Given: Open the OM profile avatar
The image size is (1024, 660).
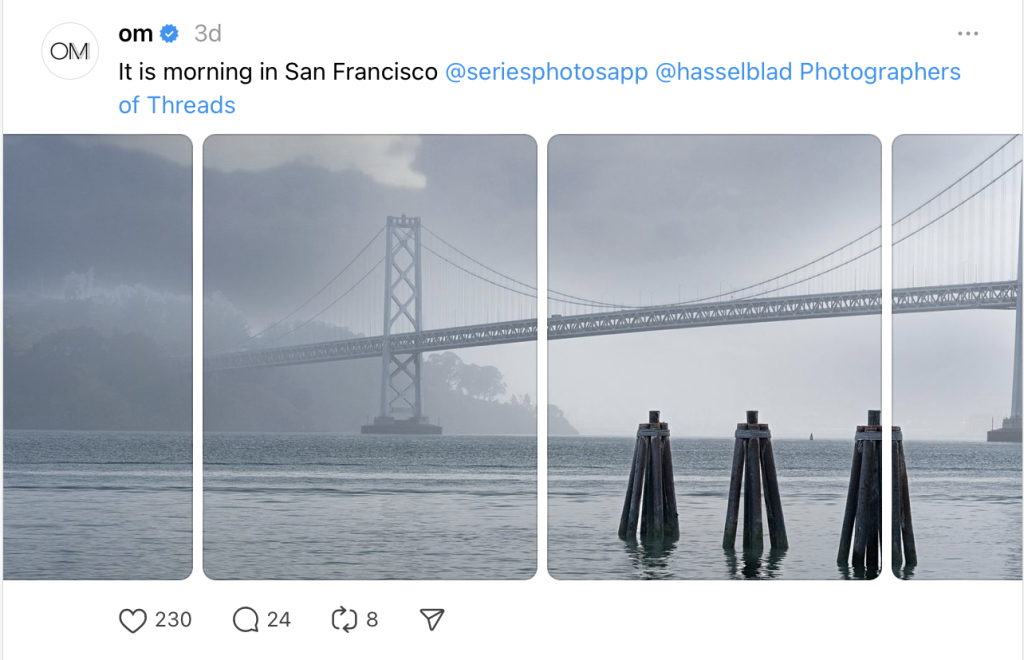Looking at the screenshot, I should 70,51.
